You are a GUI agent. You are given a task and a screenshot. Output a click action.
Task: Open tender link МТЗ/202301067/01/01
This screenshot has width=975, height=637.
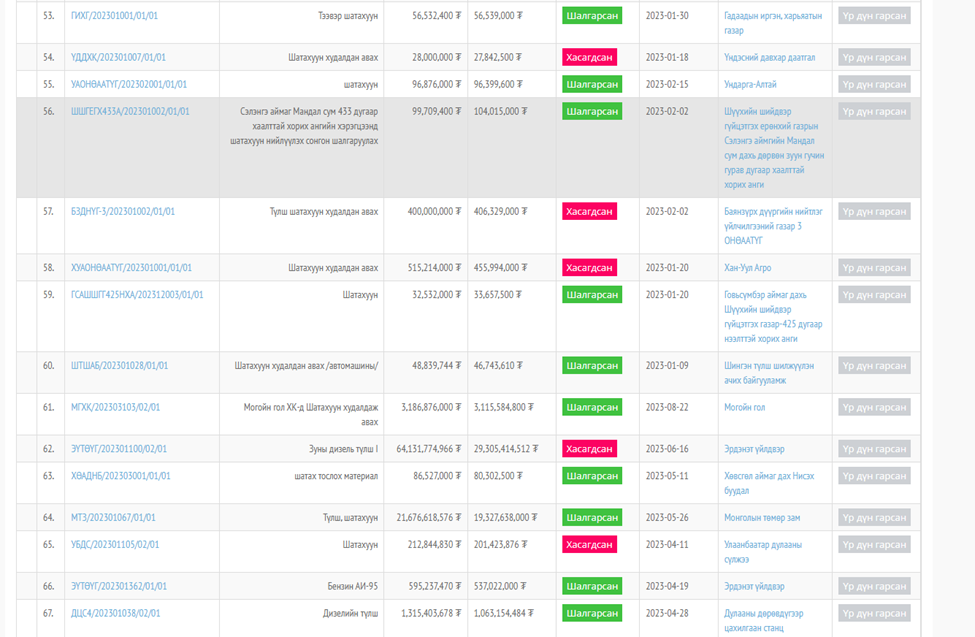(x=113, y=518)
